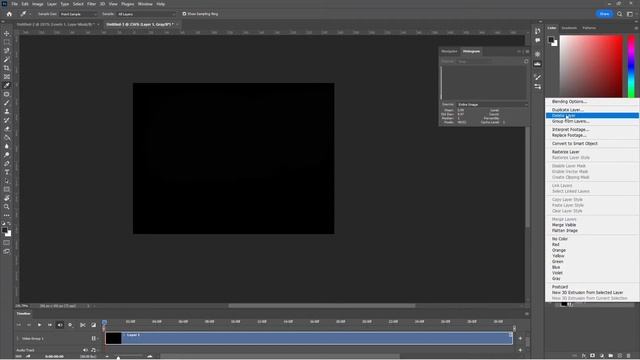Switch to the Navigator tab
This screenshot has width=640, height=360.
(449, 51)
